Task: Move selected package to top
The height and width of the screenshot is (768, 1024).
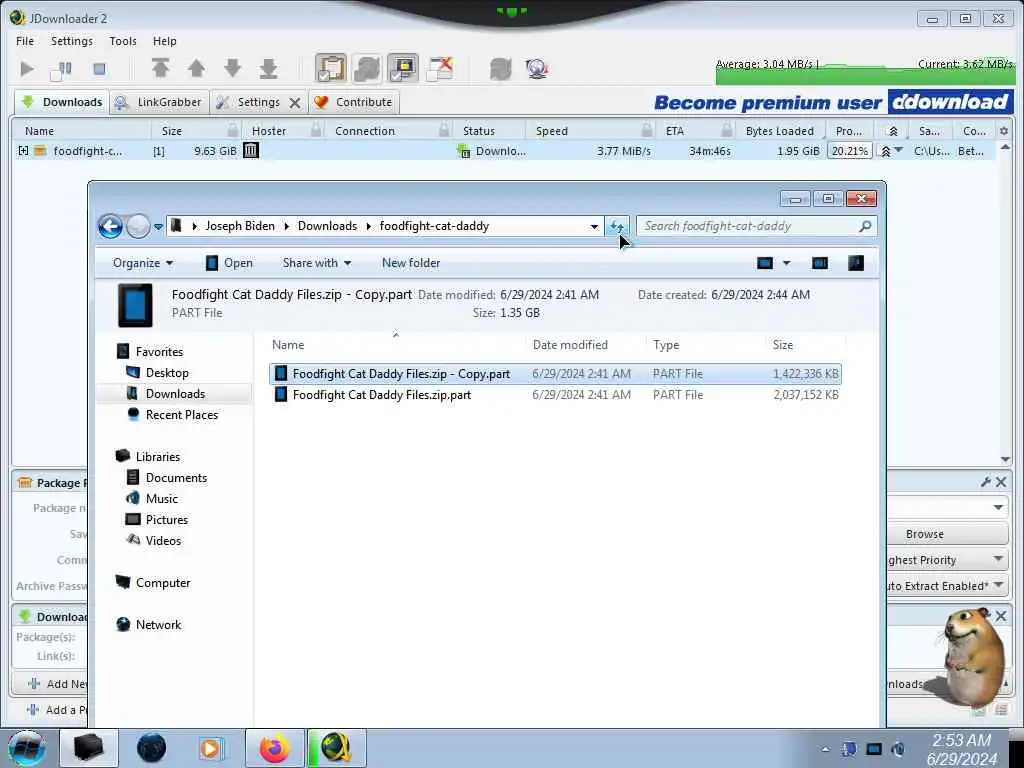Action: 161,68
